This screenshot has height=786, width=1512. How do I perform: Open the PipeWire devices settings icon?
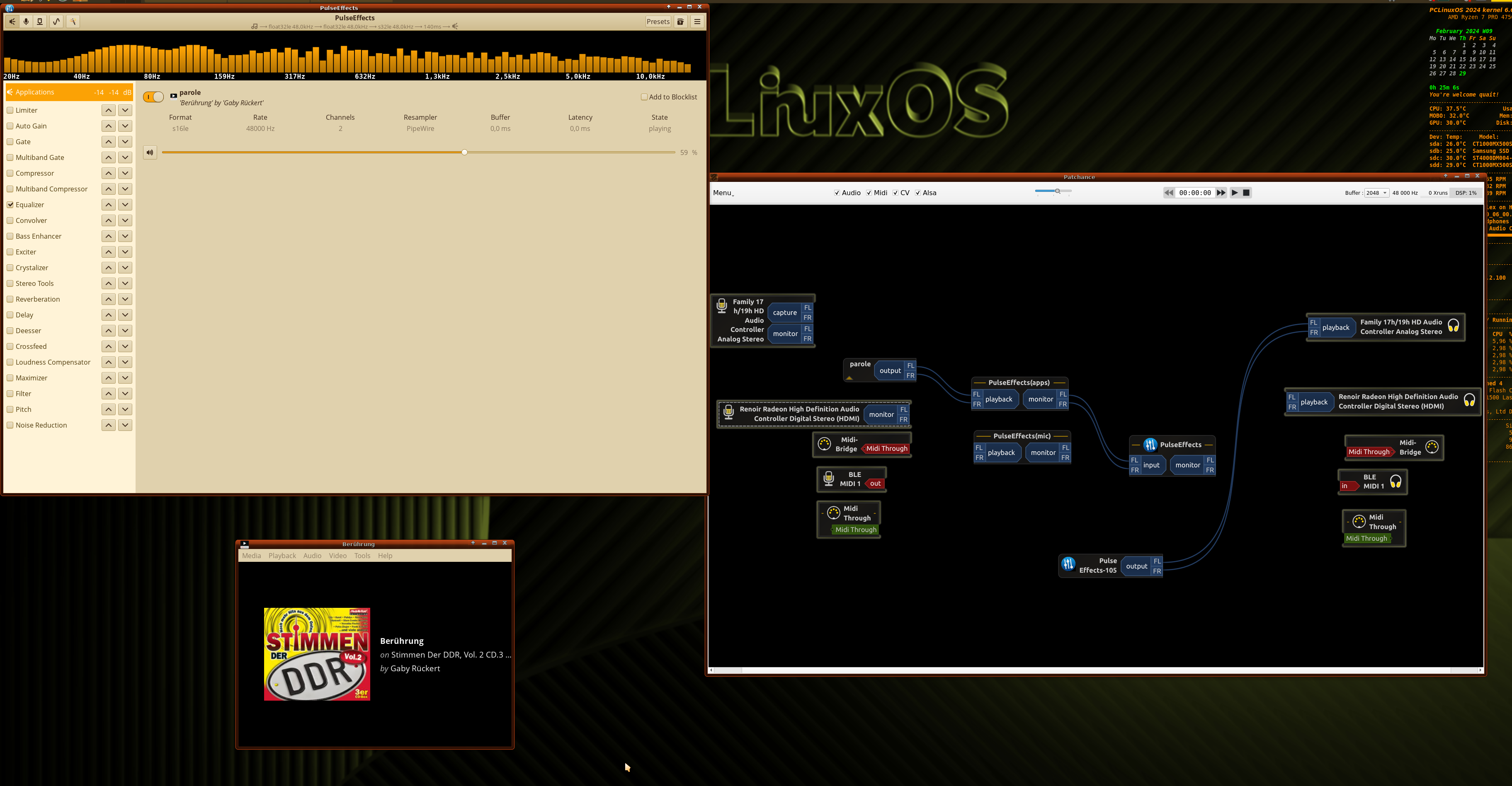[x=40, y=22]
